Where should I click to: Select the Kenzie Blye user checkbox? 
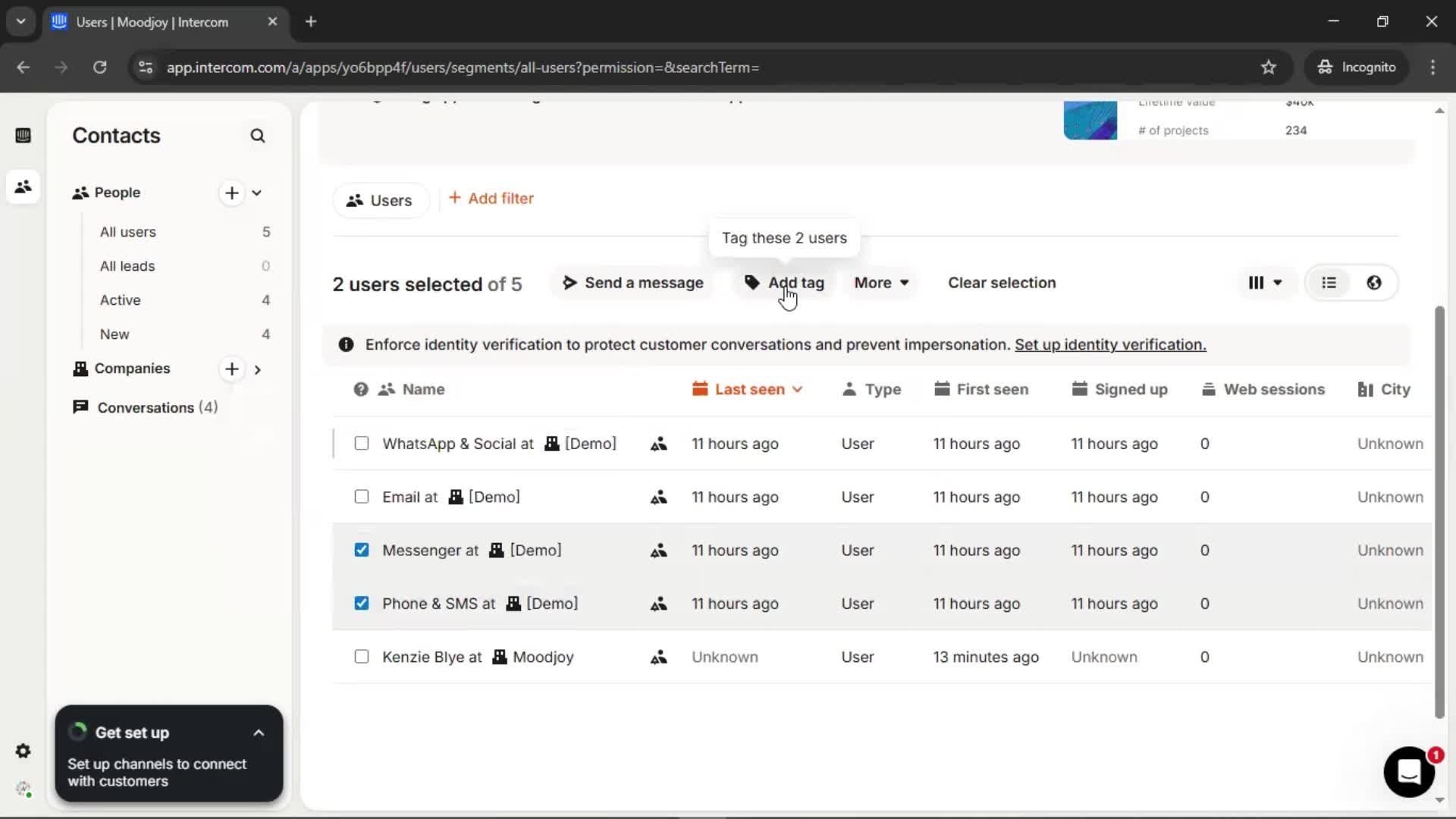click(362, 657)
